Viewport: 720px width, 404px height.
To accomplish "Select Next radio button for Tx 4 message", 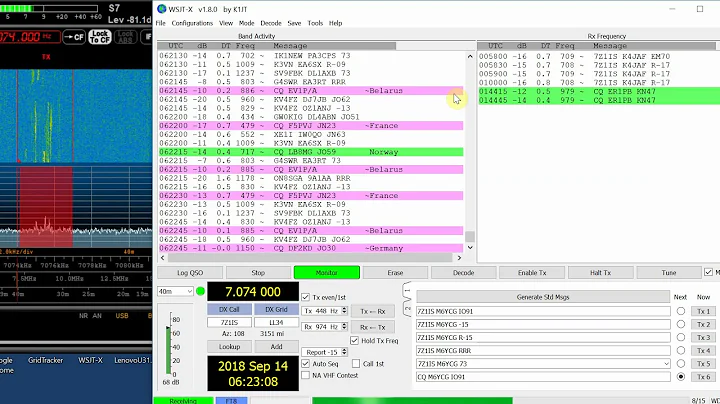I will [x=681, y=350].
